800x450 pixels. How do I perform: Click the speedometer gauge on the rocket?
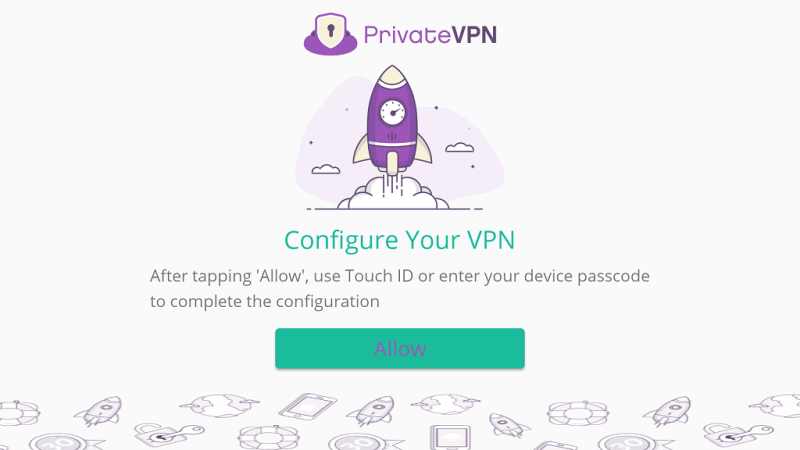click(x=392, y=112)
